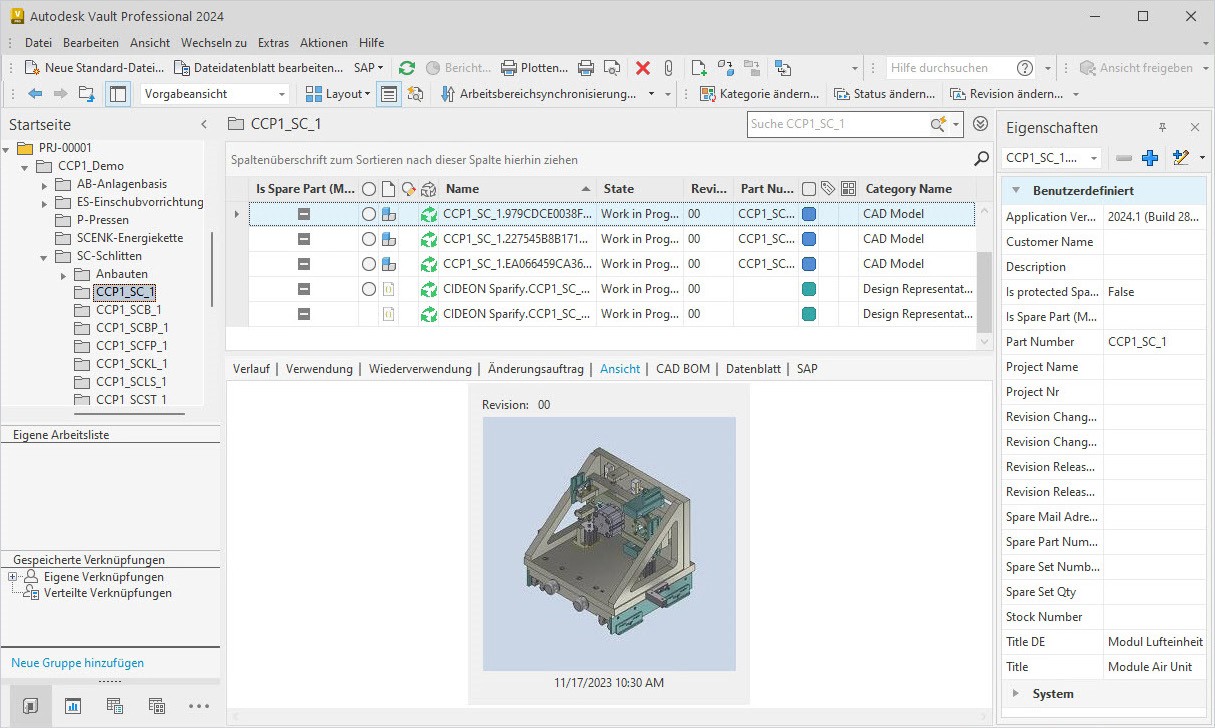The width and height of the screenshot is (1215, 728).
Task: Click the go up folder icon
Action: (x=87, y=94)
